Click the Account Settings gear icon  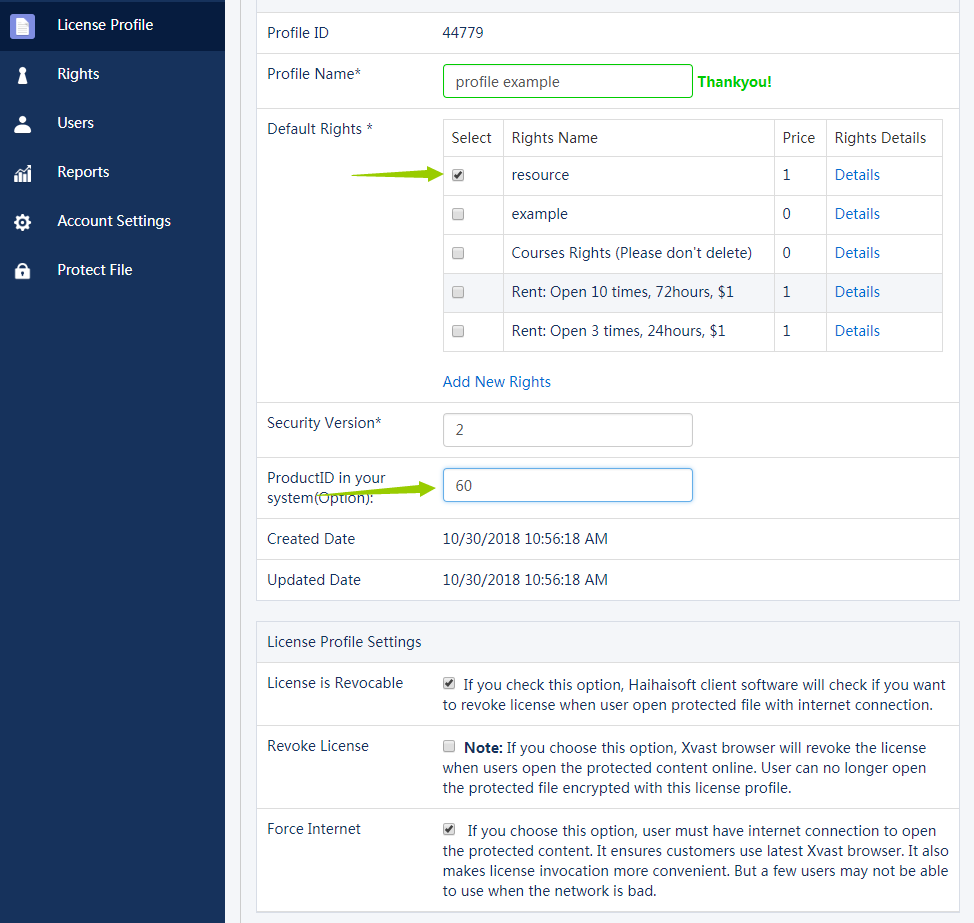pyautogui.click(x=22, y=222)
